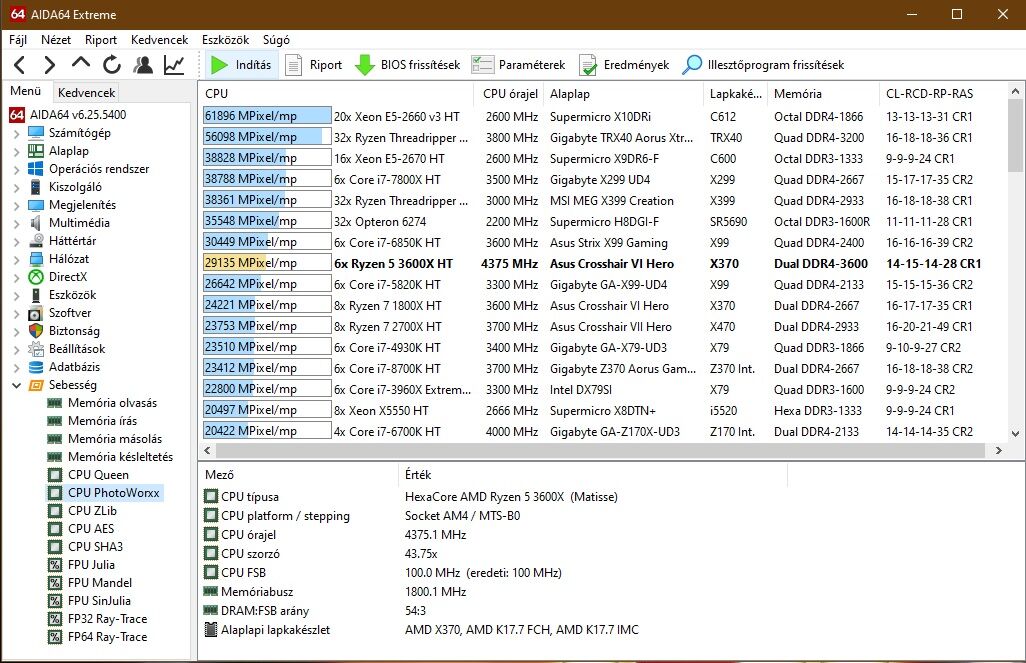The height and width of the screenshot is (663, 1026).
Task: Open the Kedvencek menu in menu bar
Action: coord(159,40)
